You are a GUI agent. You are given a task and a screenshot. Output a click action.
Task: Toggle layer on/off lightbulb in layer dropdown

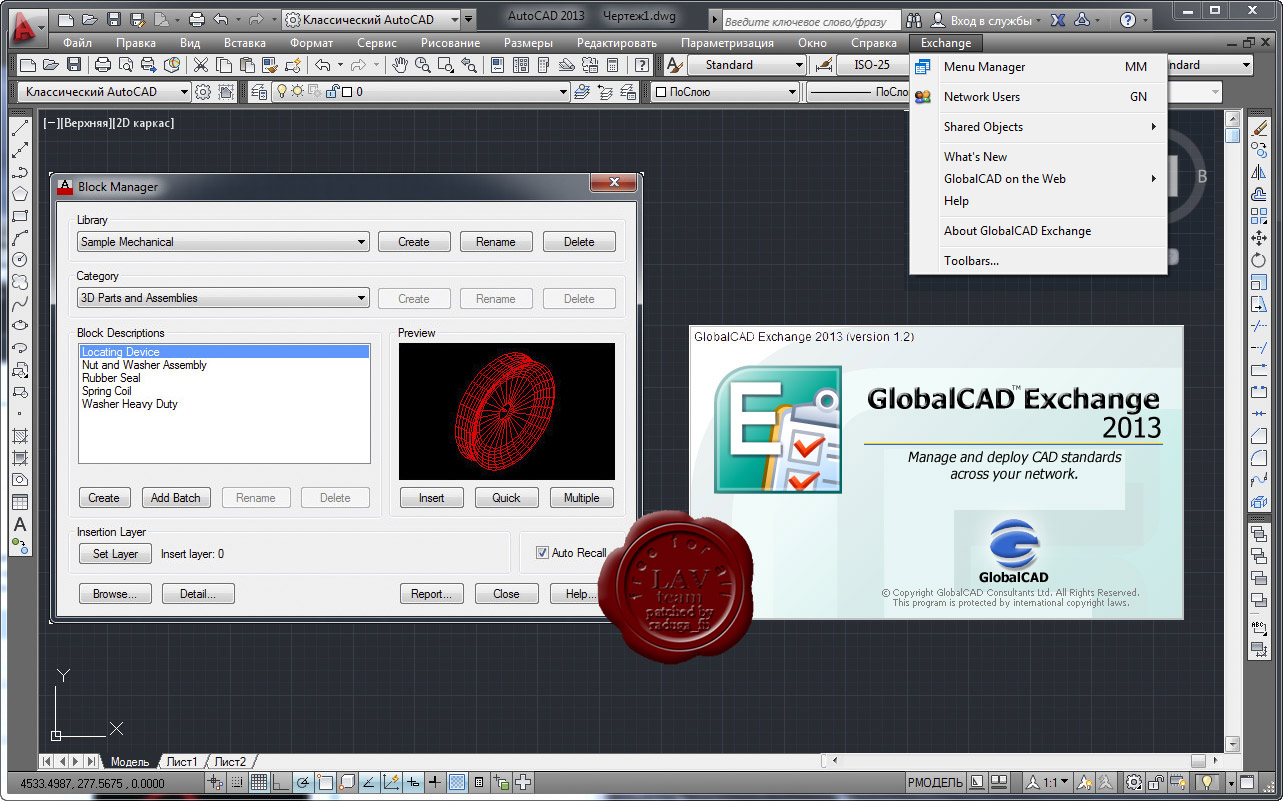[x=282, y=92]
